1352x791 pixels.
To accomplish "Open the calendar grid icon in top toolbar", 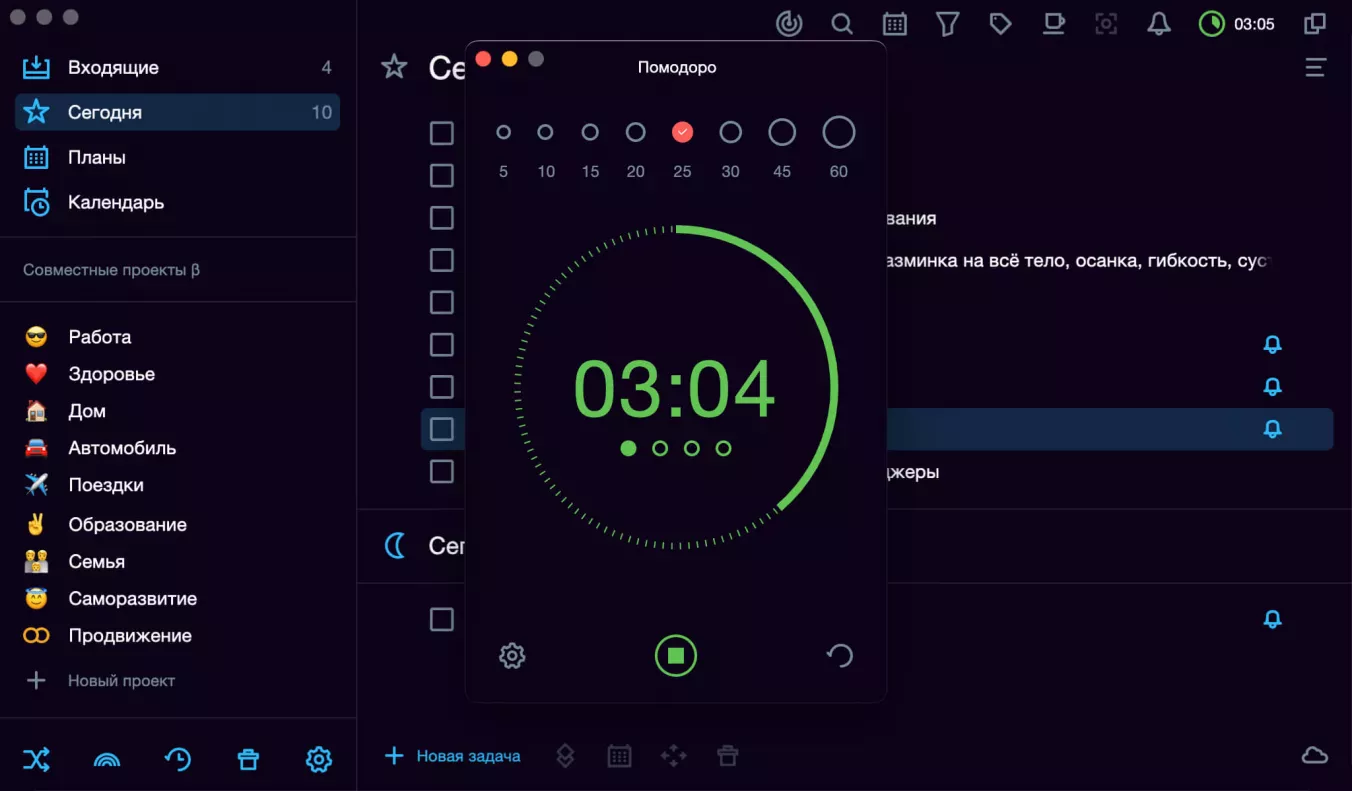I will click(895, 24).
